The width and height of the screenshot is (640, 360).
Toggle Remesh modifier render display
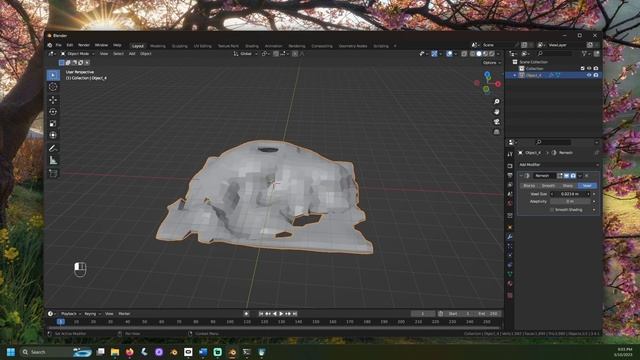point(573,176)
